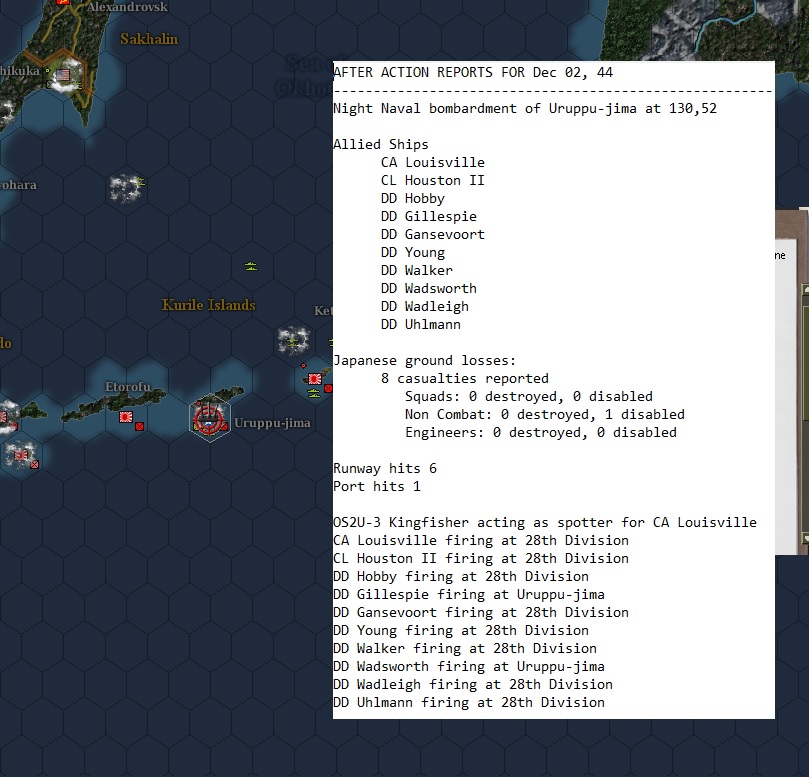Click the 'Kurile Islands' map label

point(208,305)
